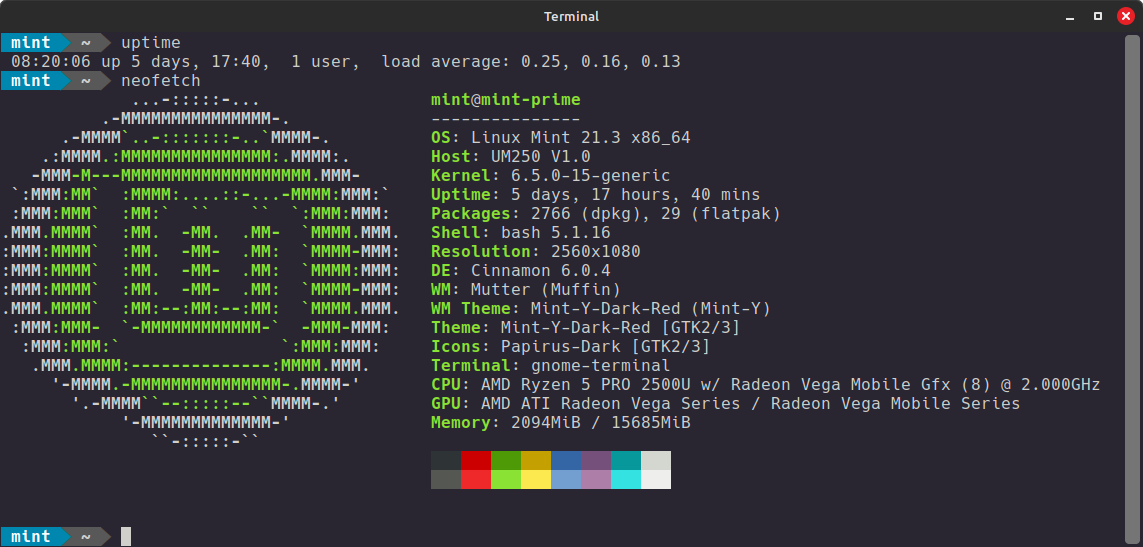
Task: Click the cursor at the empty prompt
Action: coord(126,537)
